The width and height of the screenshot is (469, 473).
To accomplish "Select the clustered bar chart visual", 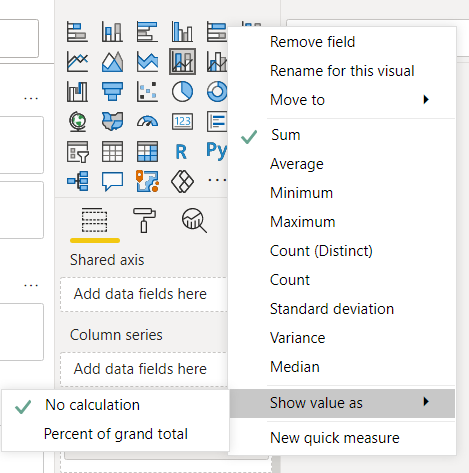I will pos(147,32).
